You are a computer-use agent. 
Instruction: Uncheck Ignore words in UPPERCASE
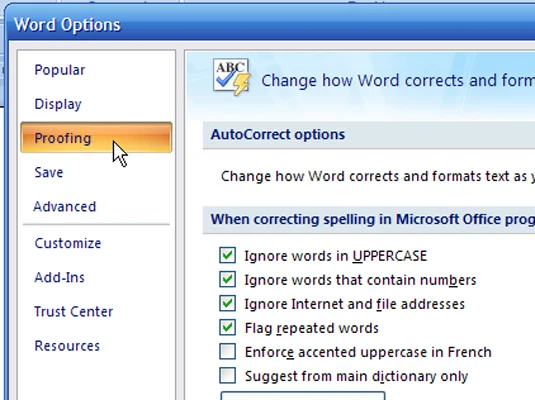tap(228, 255)
